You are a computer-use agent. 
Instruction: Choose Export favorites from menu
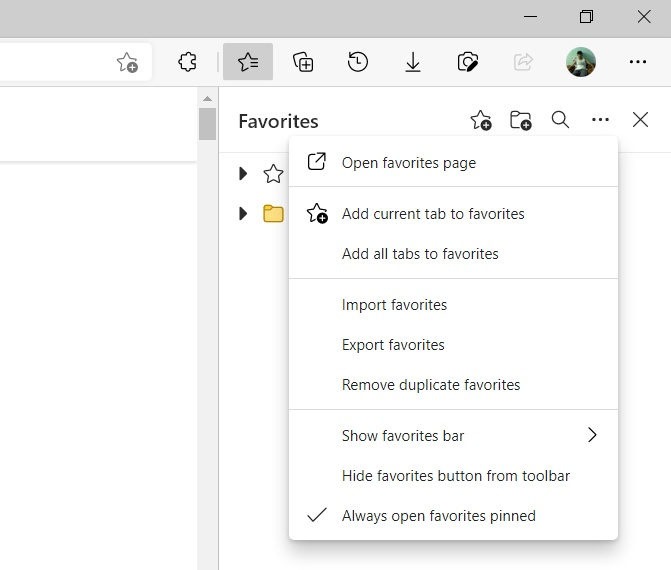(x=393, y=345)
